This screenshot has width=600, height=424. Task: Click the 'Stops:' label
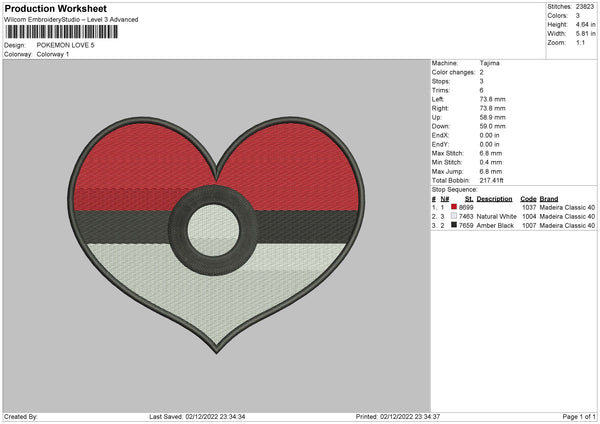click(x=440, y=81)
